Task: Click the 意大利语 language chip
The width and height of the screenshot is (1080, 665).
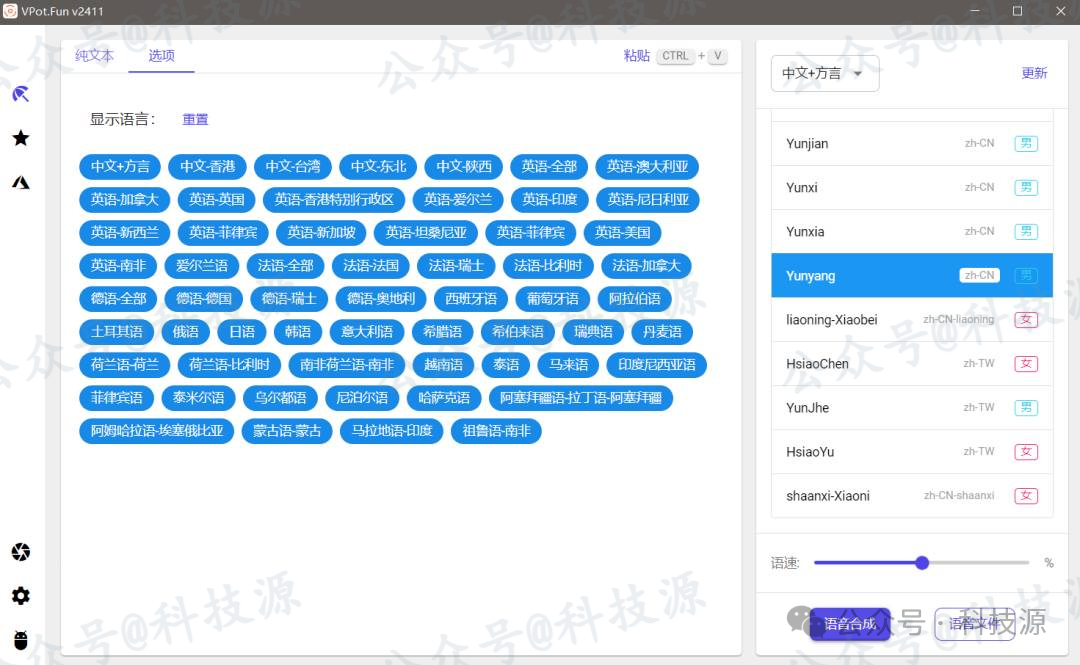Action: 367,332
